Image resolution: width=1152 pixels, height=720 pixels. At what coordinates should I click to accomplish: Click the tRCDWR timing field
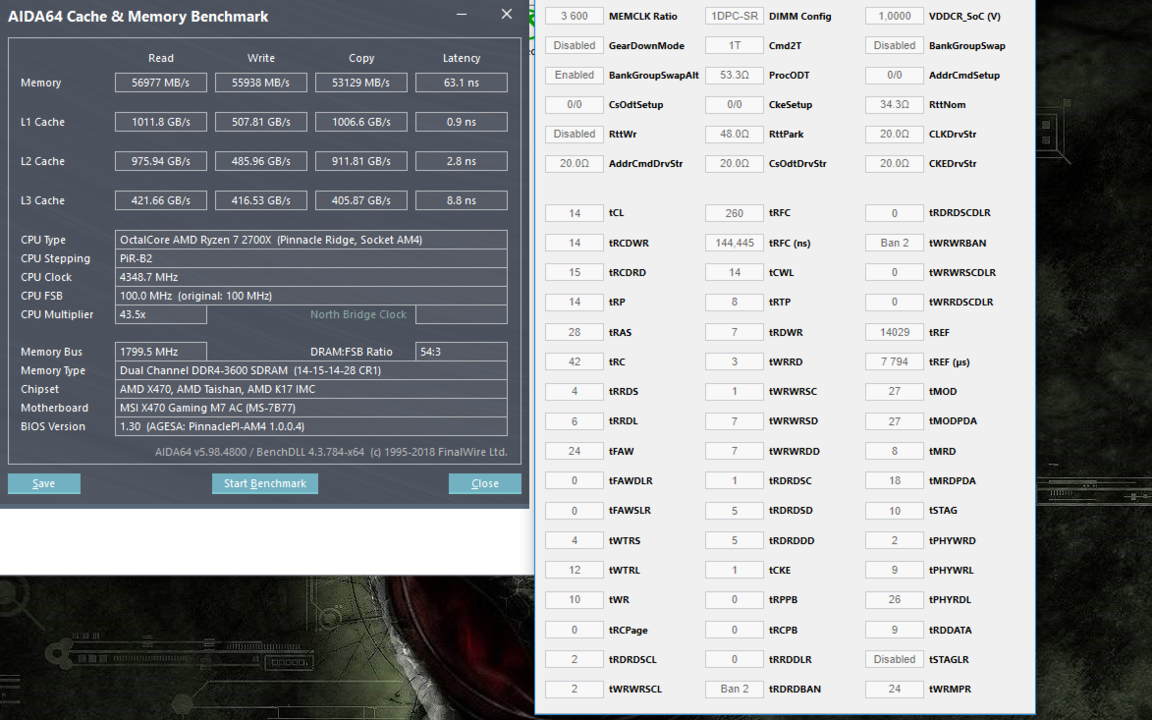(575, 242)
